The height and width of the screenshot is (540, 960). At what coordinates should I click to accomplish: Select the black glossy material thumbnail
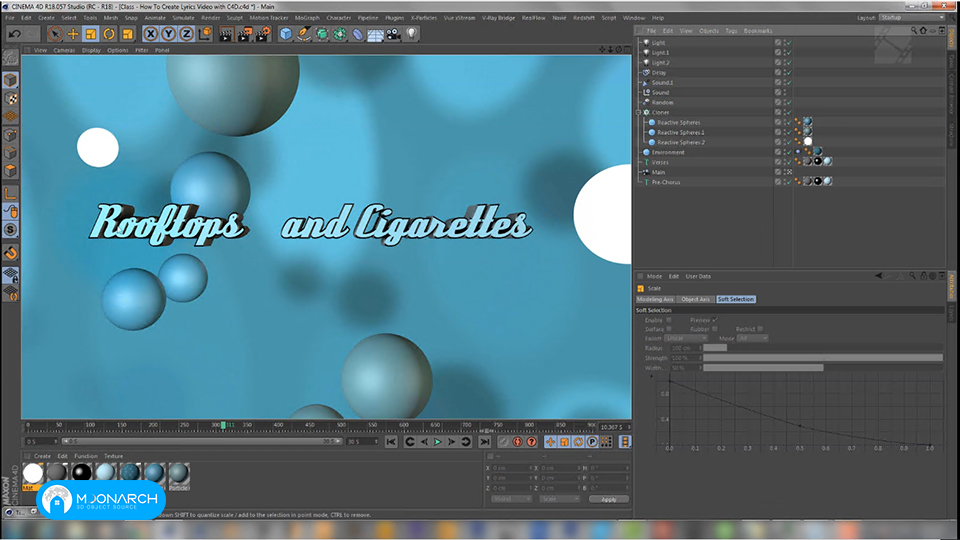(x=81, y=473)
